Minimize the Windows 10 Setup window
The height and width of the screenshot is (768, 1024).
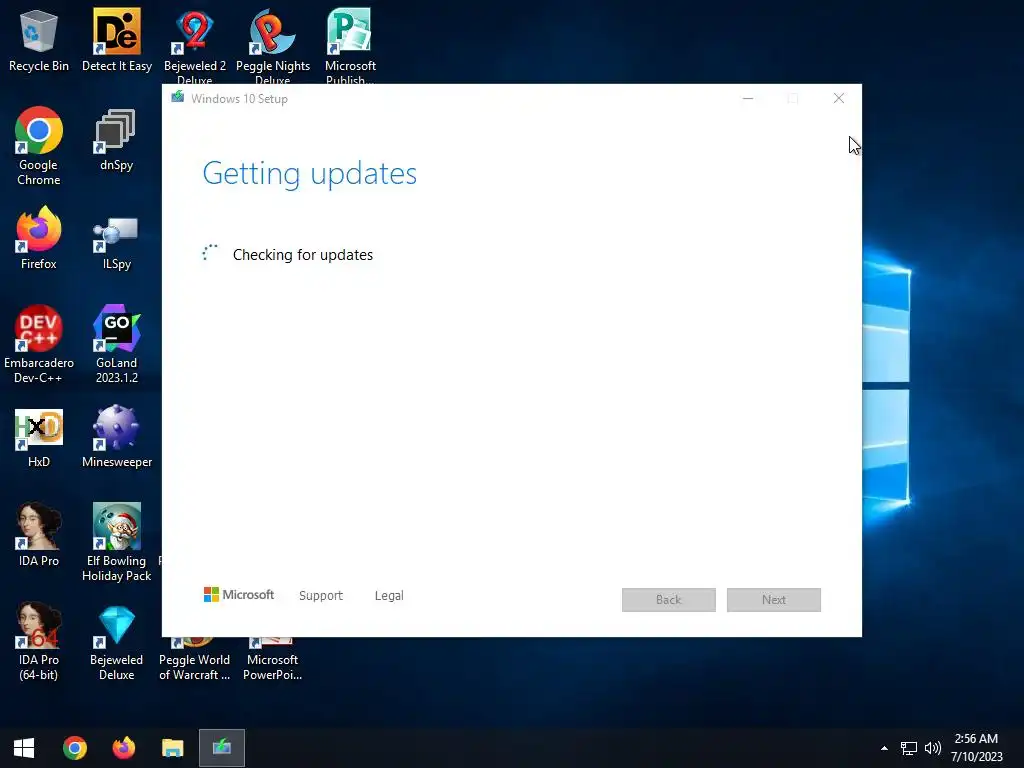point(748,99)
